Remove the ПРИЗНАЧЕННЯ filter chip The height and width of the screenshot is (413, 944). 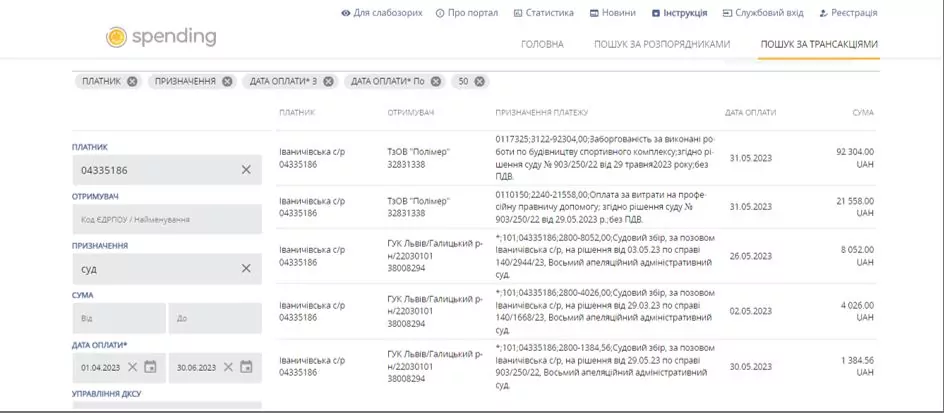227,81
